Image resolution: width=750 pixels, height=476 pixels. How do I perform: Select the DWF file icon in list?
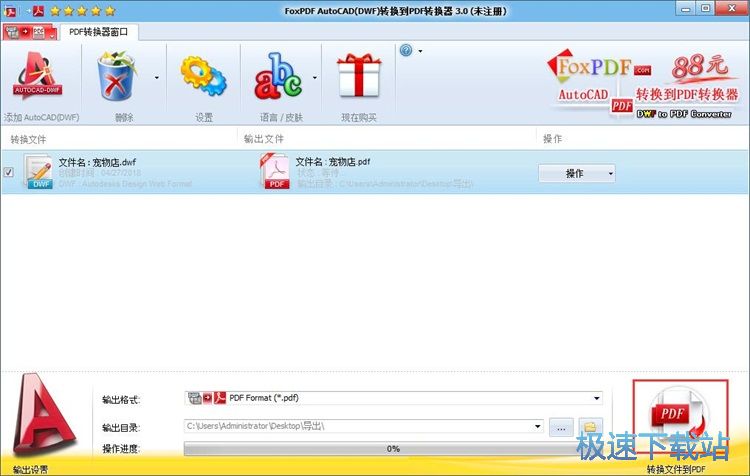38,171
